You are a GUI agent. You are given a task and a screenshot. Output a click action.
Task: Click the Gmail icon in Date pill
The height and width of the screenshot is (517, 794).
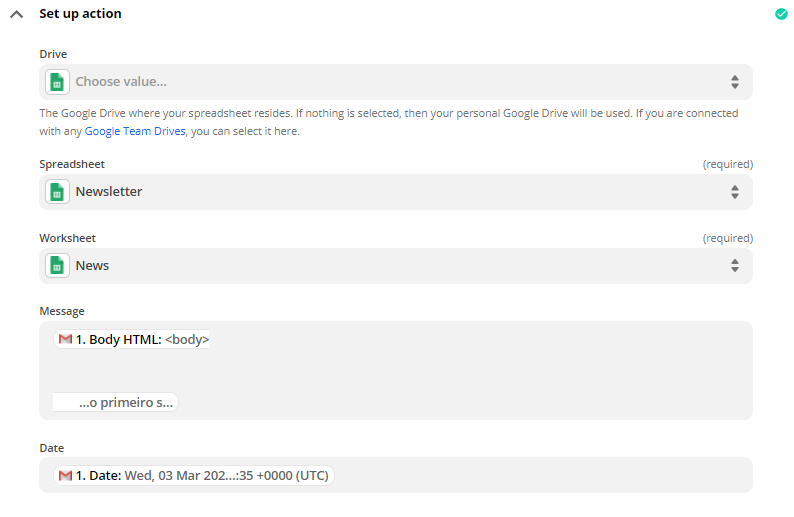pos(65,476)
